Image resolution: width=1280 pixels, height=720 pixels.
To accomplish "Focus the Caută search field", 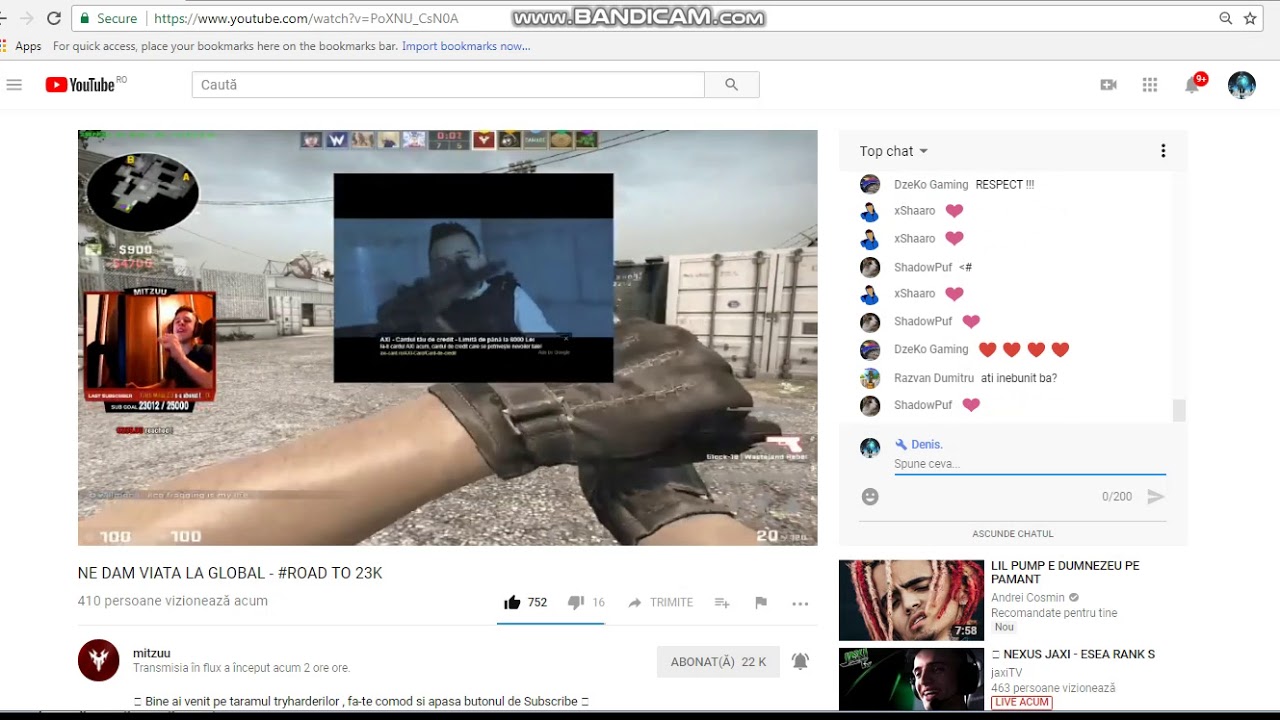I will coord(448,85).
